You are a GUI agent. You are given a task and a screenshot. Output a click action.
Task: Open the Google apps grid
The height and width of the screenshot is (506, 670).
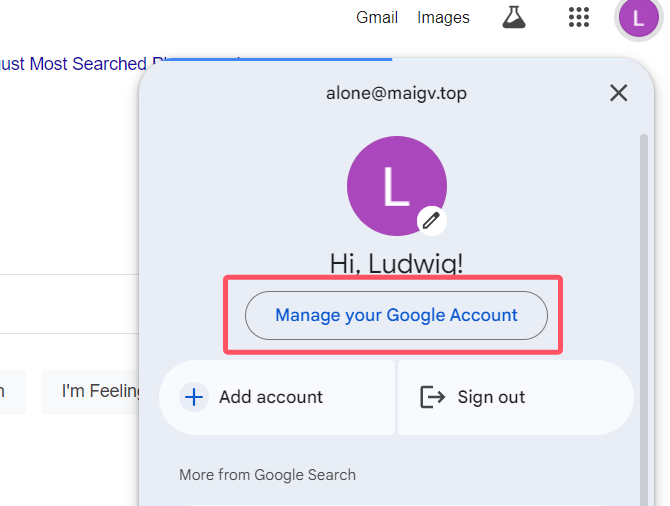pos(579,18)
